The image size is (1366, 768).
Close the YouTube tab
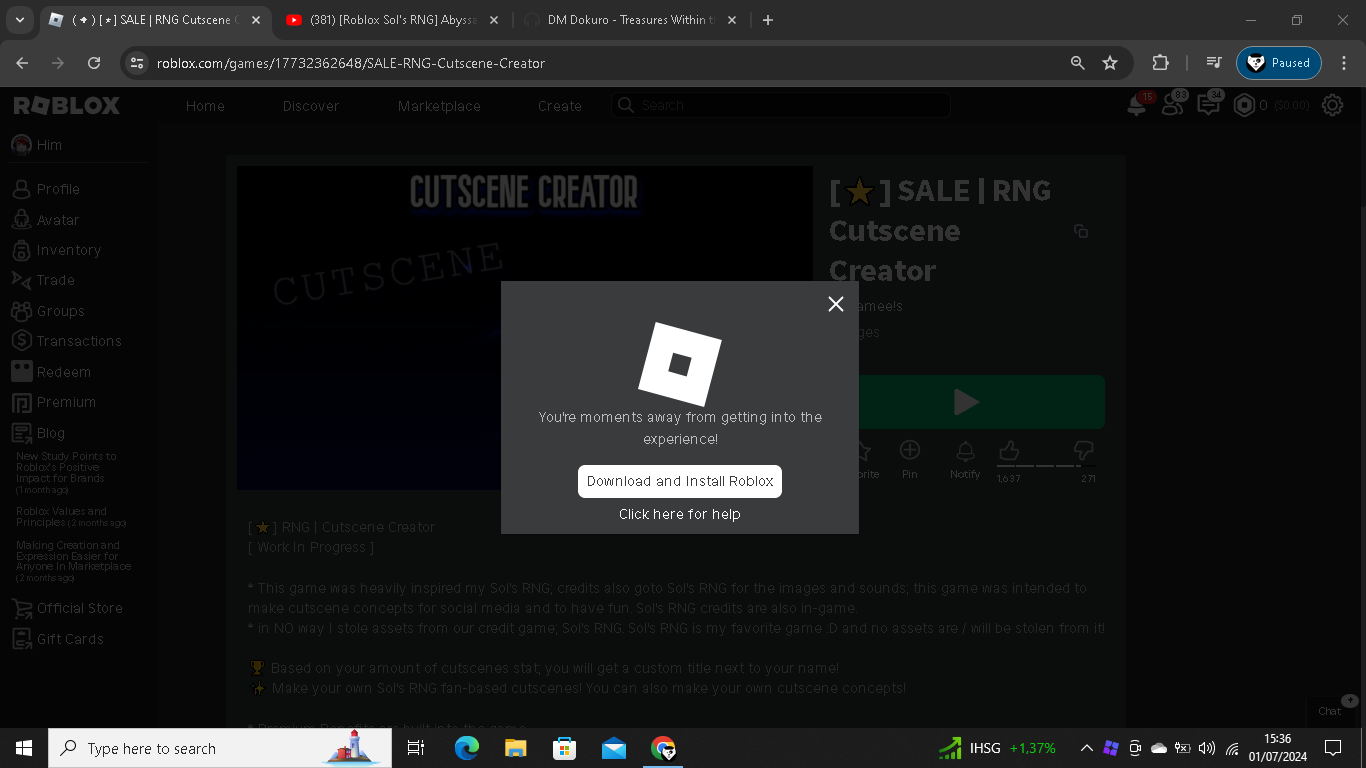click(493, 20)
